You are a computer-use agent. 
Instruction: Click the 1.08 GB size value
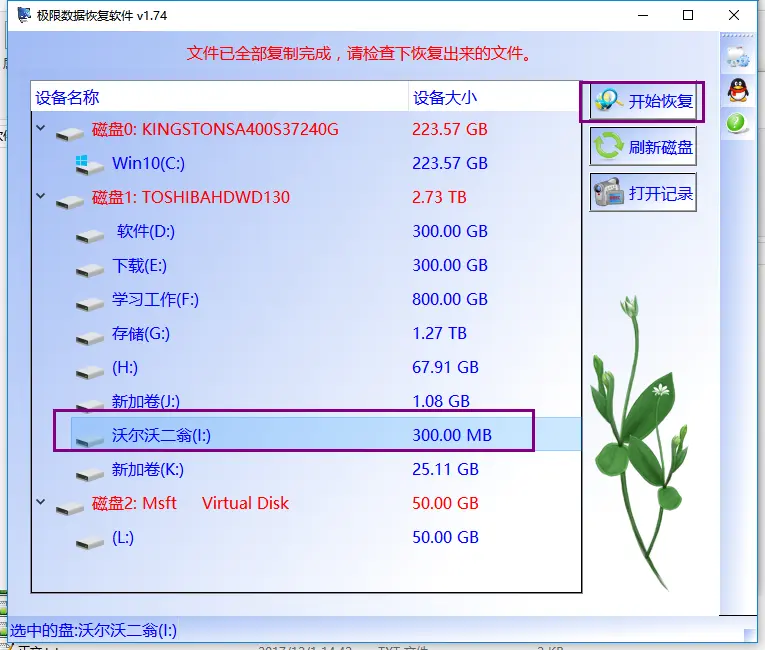[x=441, y=401]
